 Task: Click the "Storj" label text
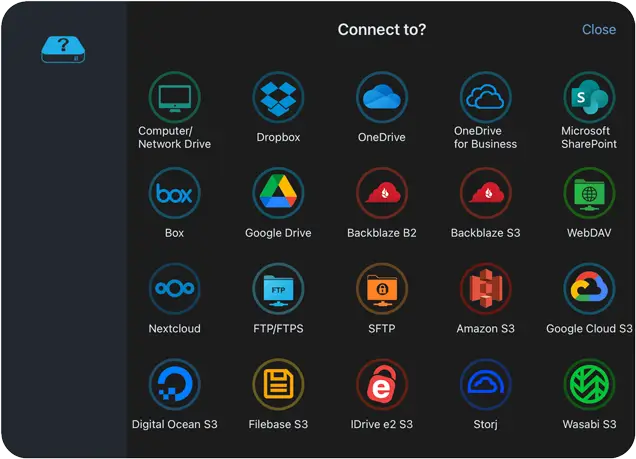tap(486, 425)
